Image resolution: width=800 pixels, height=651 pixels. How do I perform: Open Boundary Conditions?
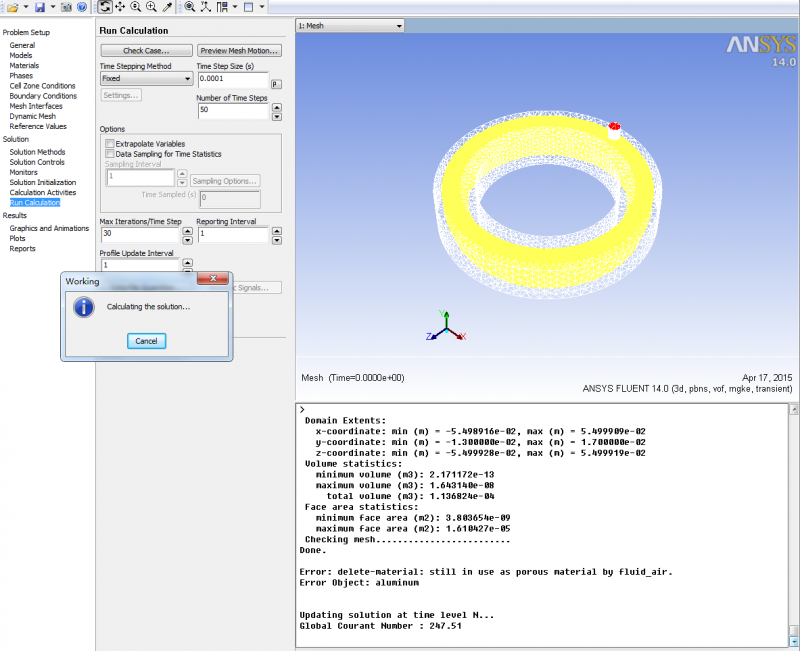43,96
